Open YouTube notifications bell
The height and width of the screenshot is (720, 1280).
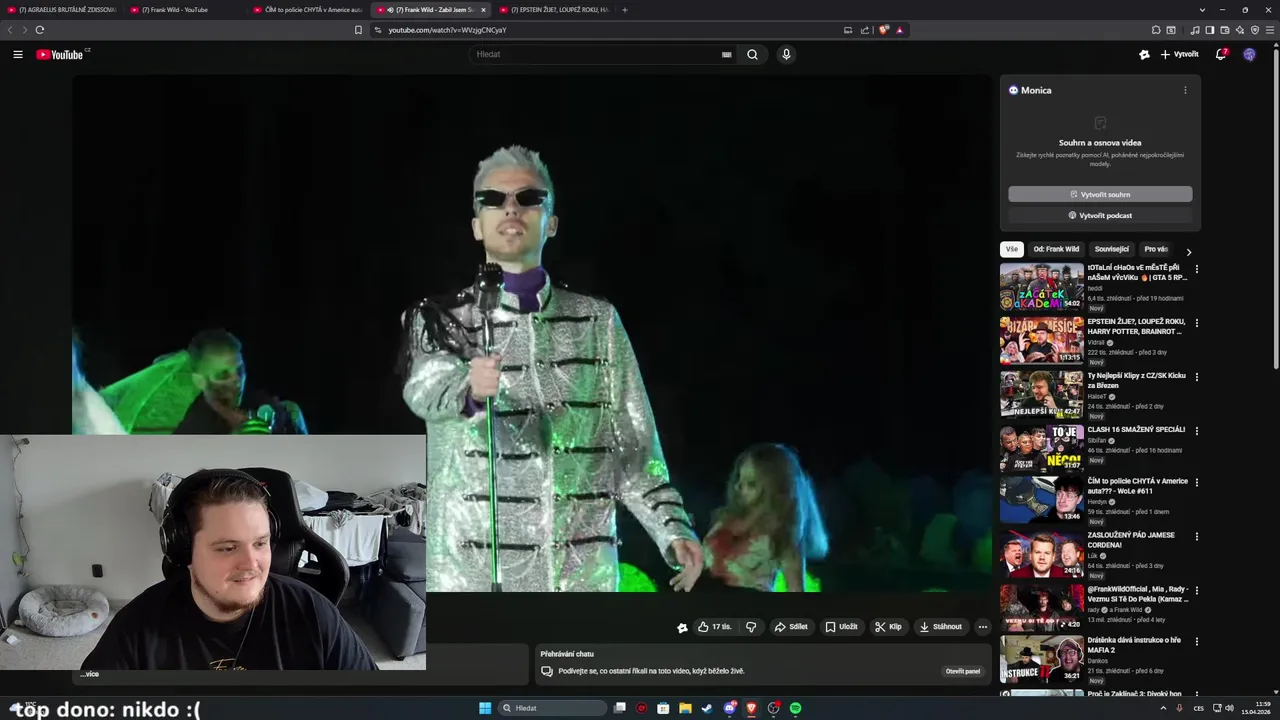pyautogui.click(x=1221, y=54)
